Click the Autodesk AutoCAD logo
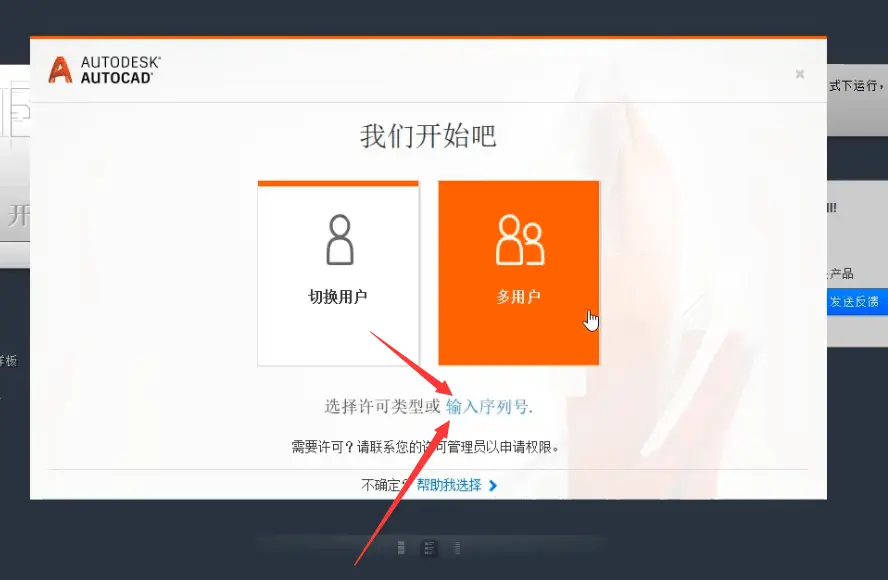This screenshot has height=580, width=888. [104, 70]
